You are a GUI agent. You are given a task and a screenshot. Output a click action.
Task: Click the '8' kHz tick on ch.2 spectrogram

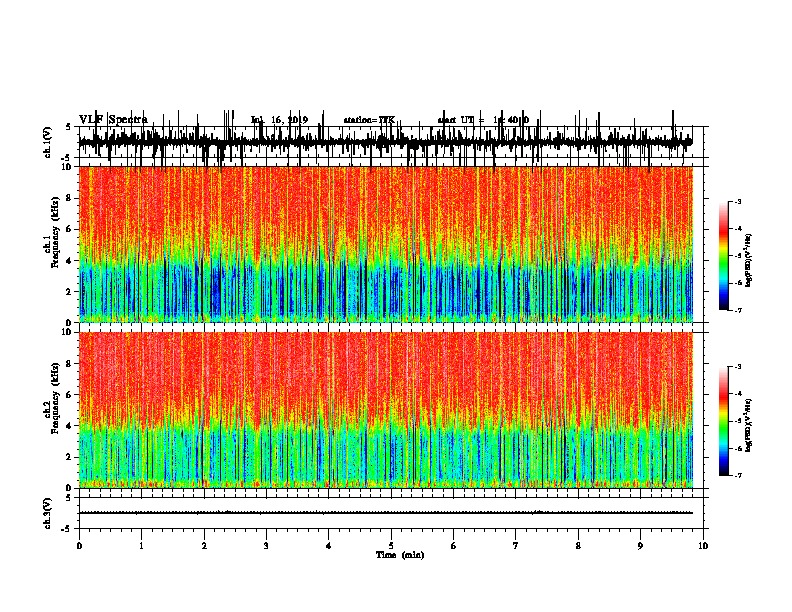70,364
